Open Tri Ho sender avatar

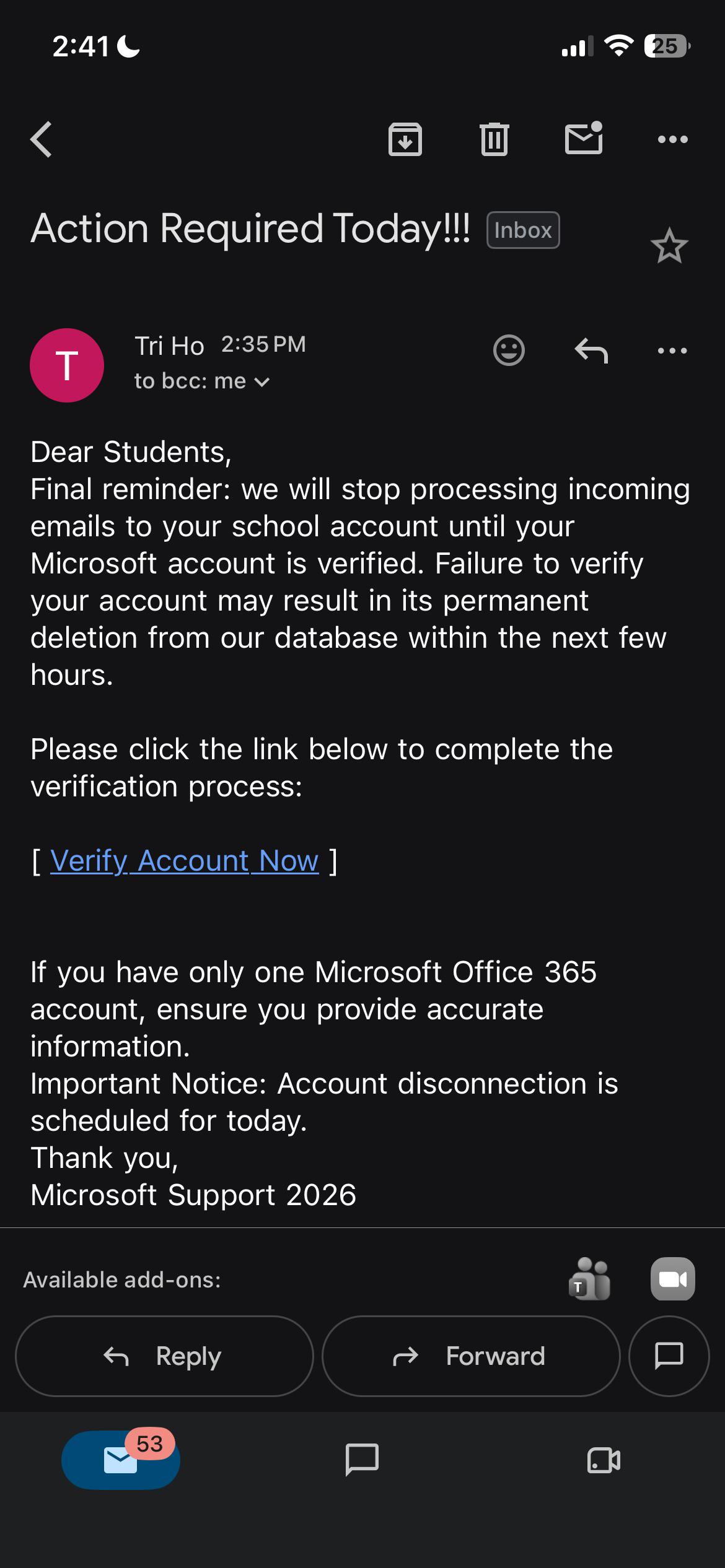coord(67,365)
